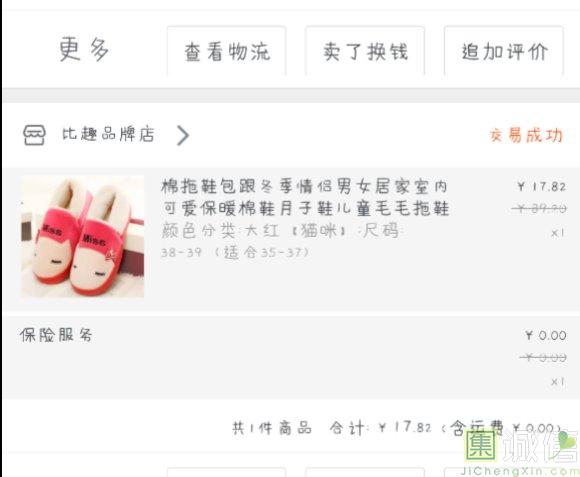Click the x1 quantity beside the slippers
580x477 pixels.
[558, 233]
